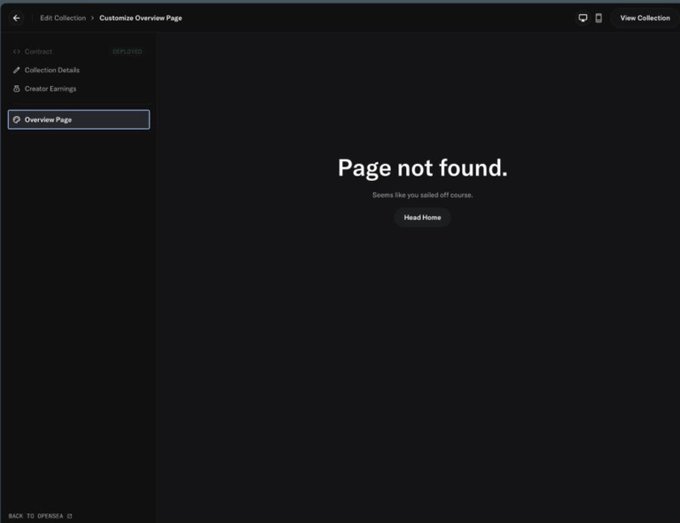Switch to mobile preview icon

pyautogui.click(x=598, y=18)
